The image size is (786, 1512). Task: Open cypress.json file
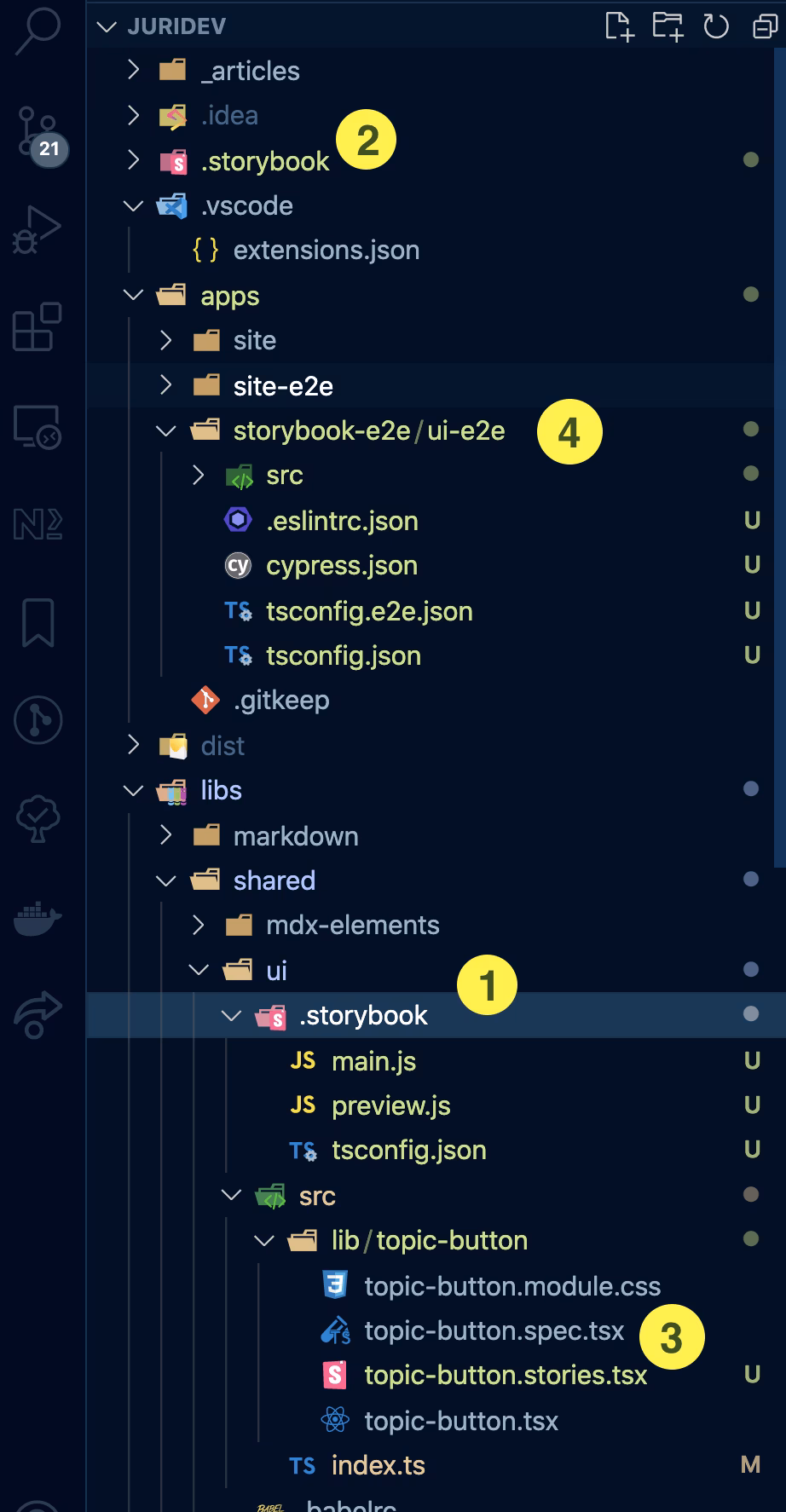point(341,565)
